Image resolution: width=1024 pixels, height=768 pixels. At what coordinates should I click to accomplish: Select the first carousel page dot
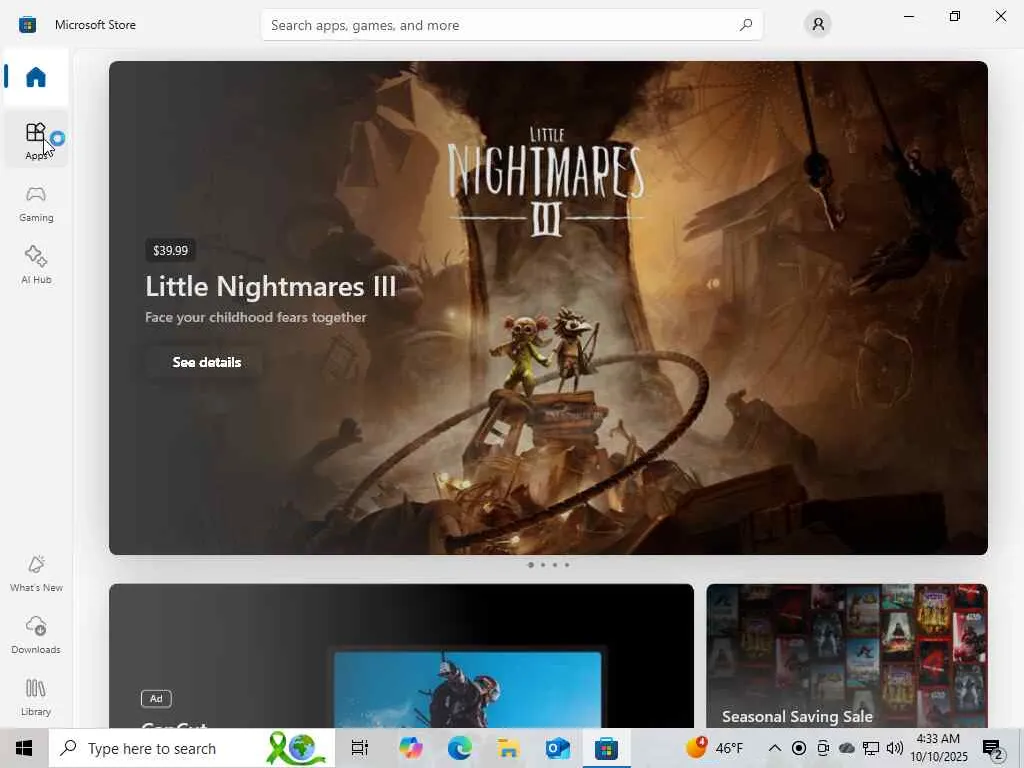click(530, 565)
